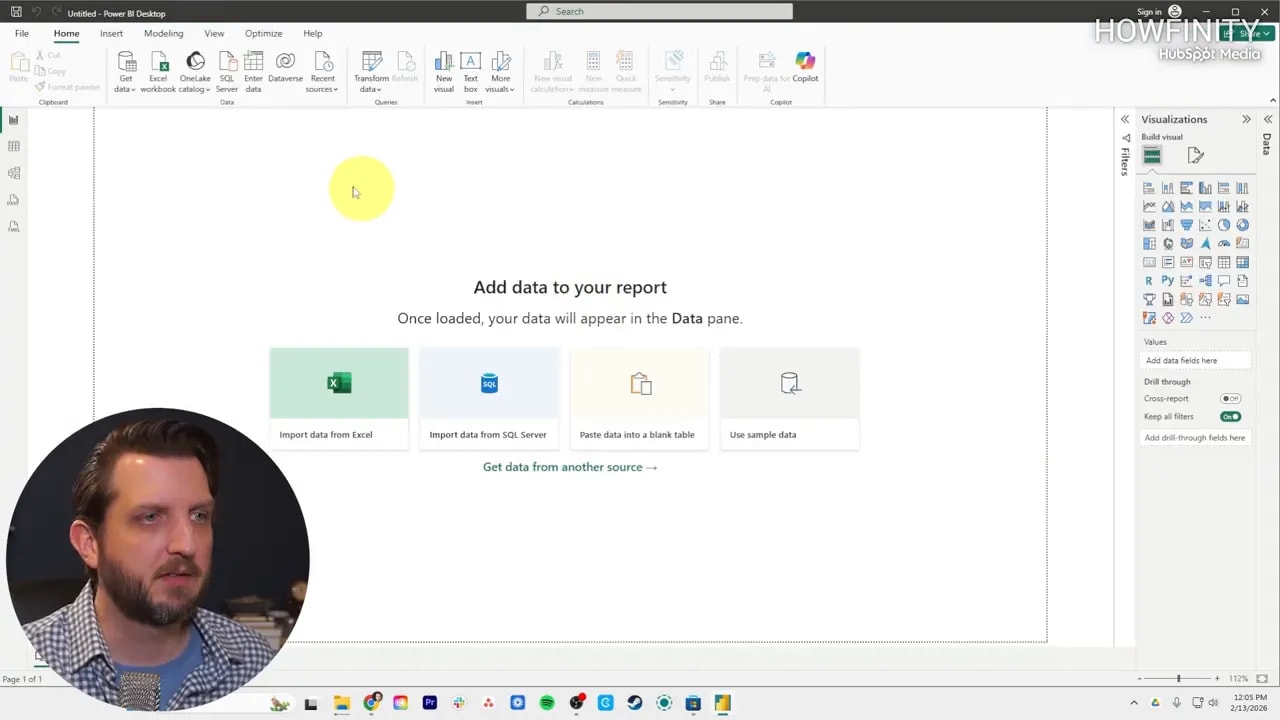Choose the Gauge visual

(1224, 243)
